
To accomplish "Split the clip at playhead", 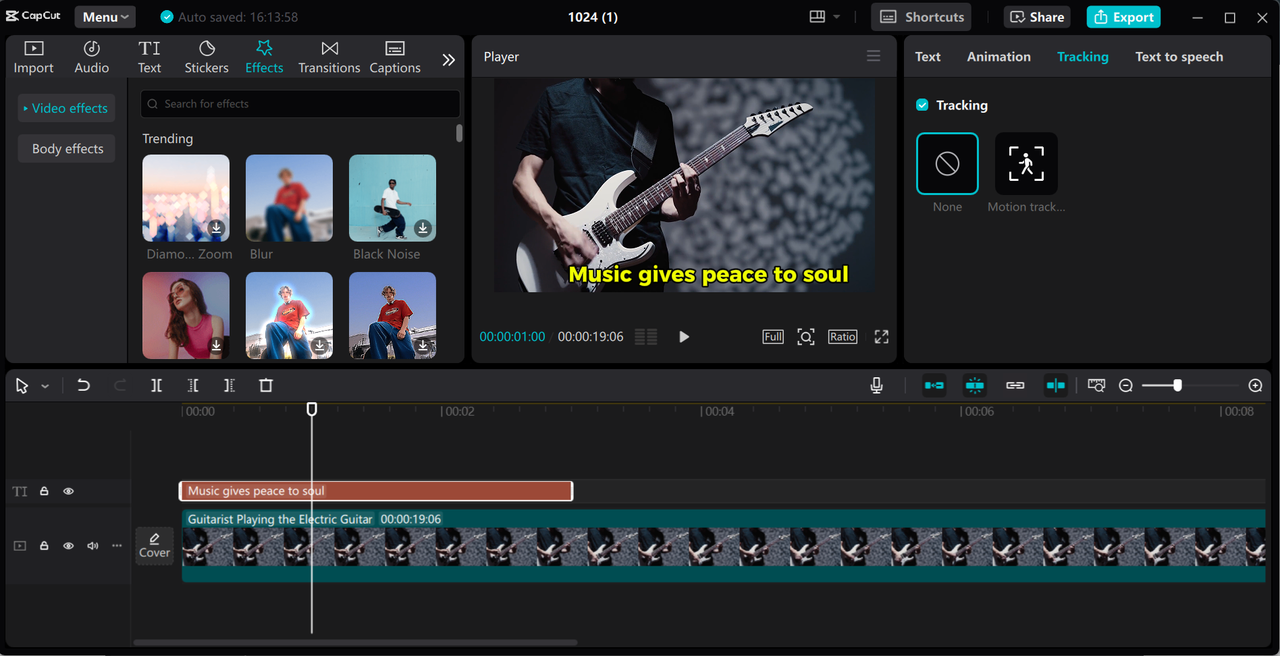I will click(x=157, y=385).
